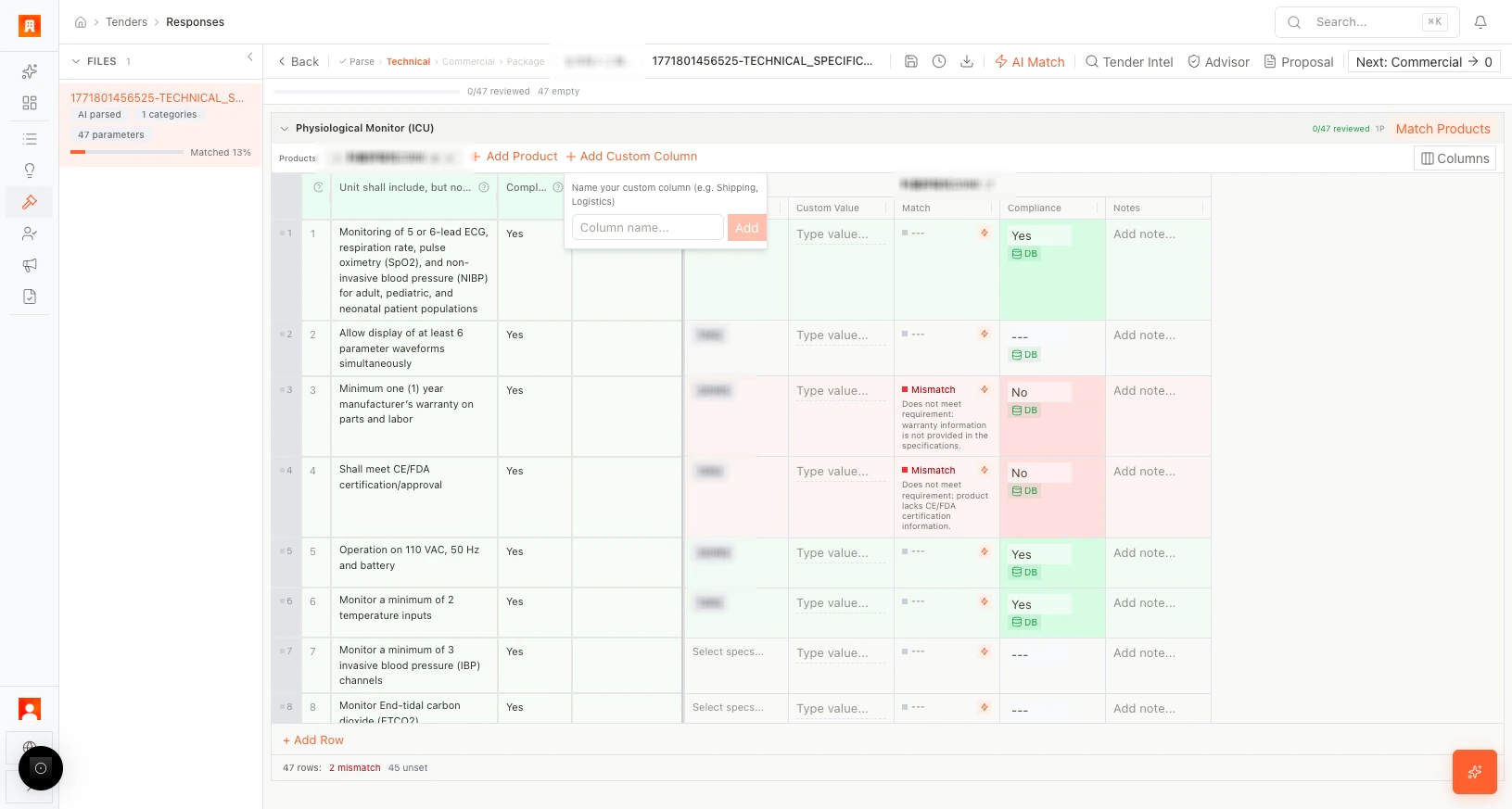Open the file-check sidebar icon
The image size is (1512, 809).
tap(30, 297)
